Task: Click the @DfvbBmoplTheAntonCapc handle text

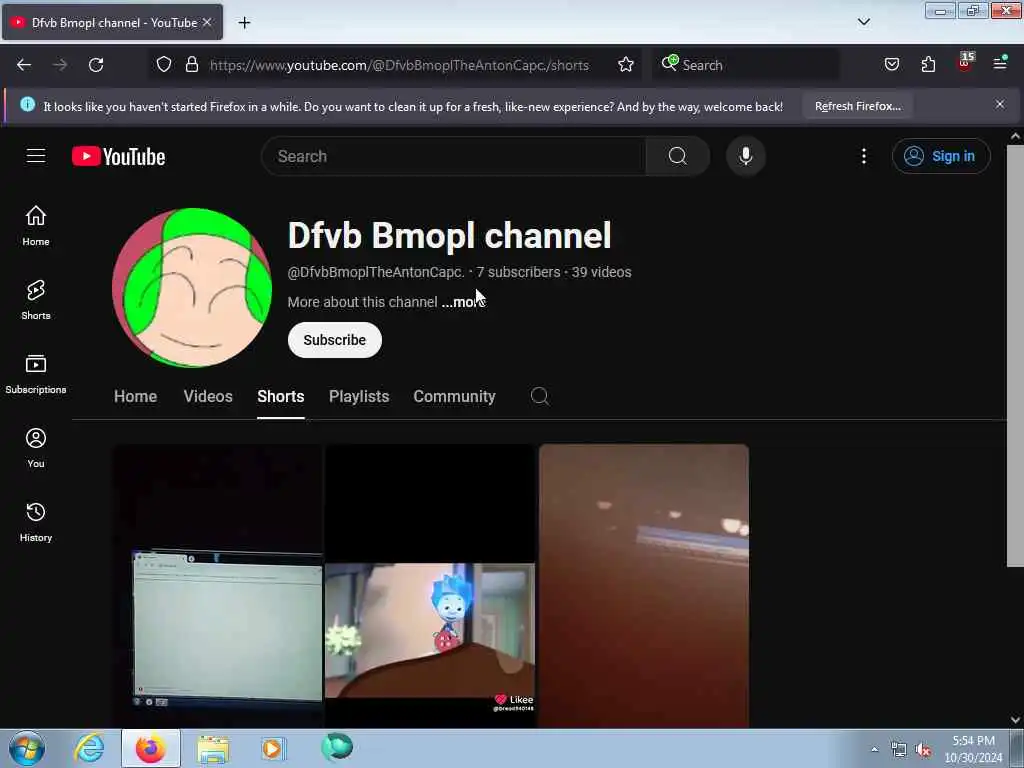Action: pyautogui.click(x=376, y=272)
